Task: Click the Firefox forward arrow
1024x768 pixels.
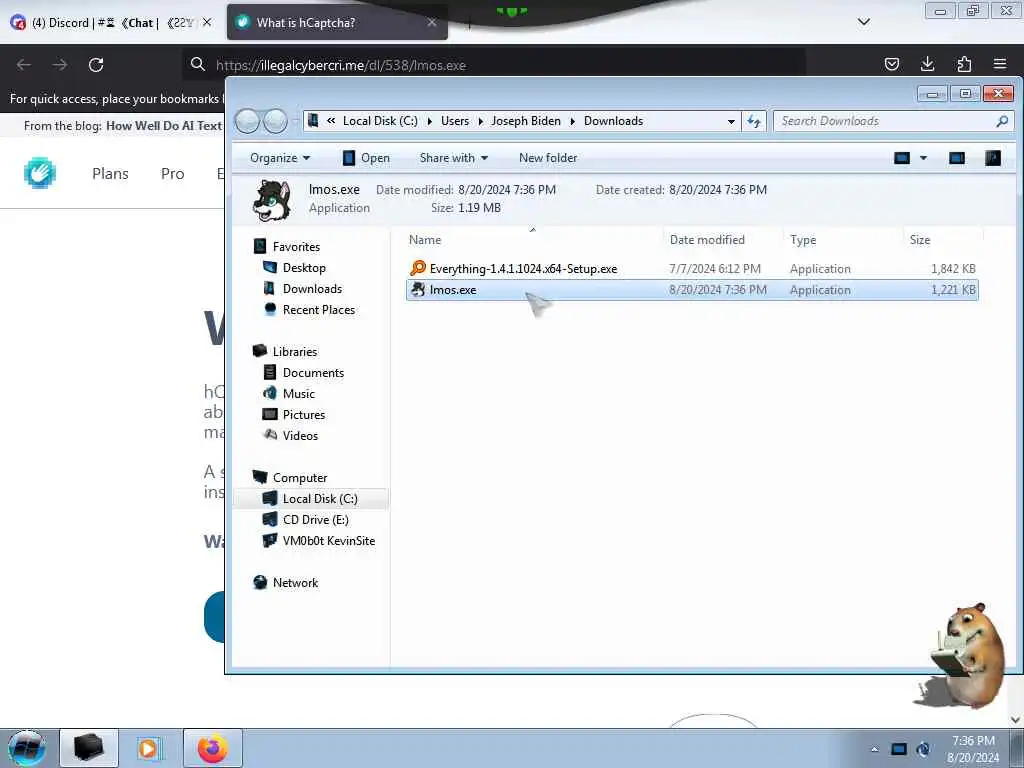Action: (x=60, y=65)
